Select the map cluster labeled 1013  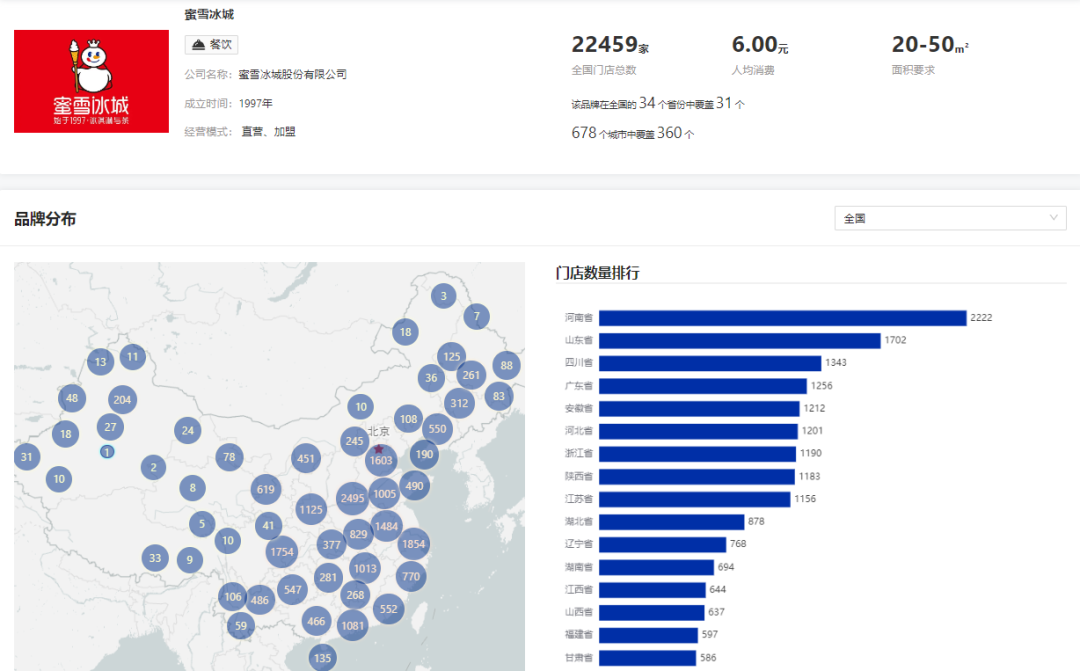point(365,568)
